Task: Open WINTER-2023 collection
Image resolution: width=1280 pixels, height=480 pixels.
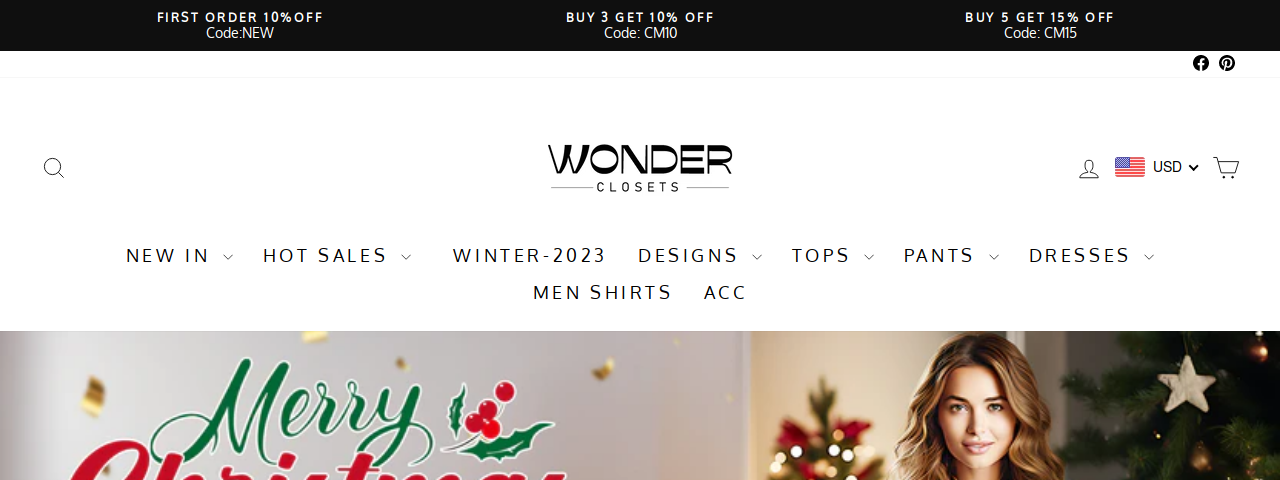Action: pos(529,256)
